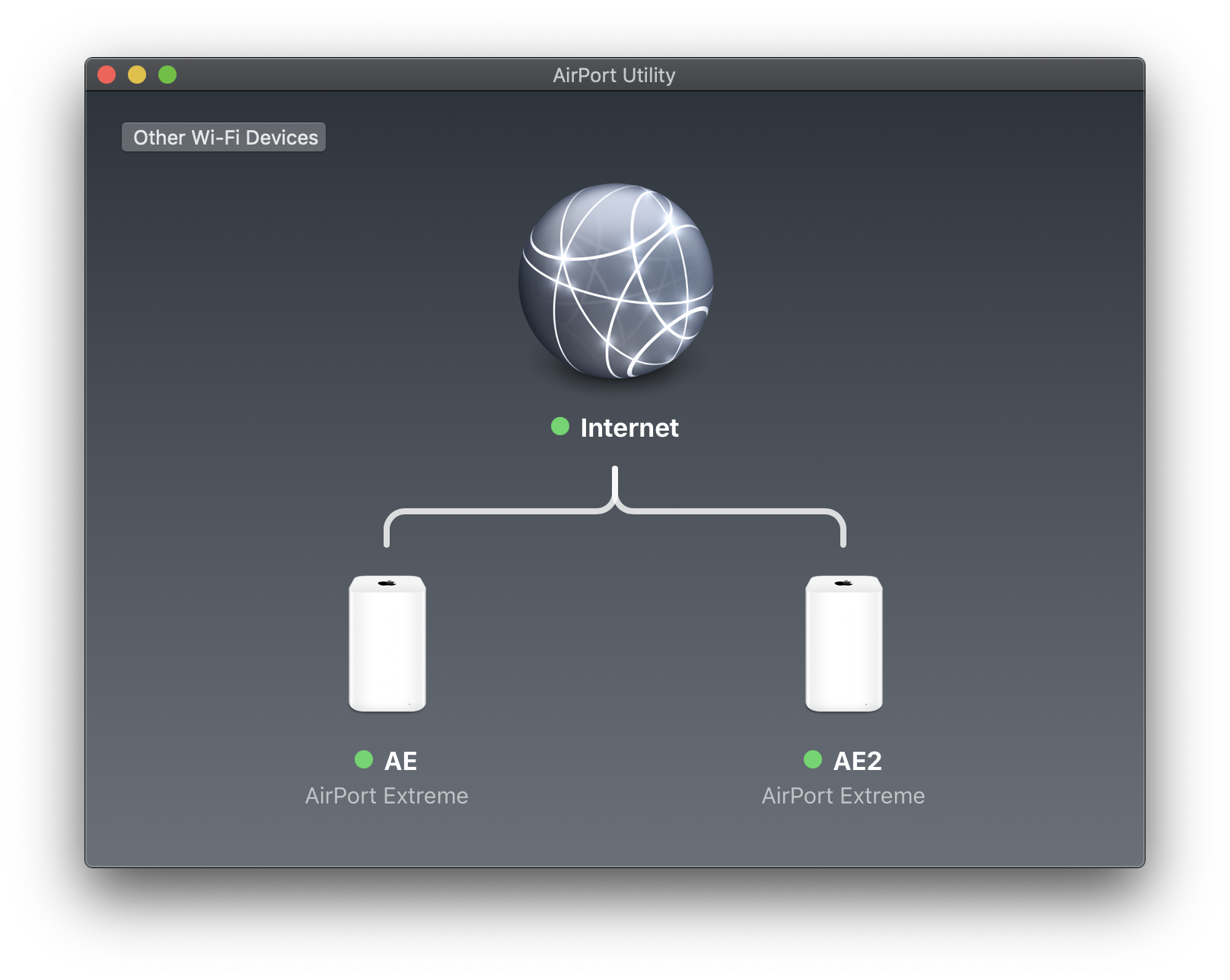Viewport: 1230px width, 980px height.
Task: Minimize the AirPort Utility window
Action: 137,75
